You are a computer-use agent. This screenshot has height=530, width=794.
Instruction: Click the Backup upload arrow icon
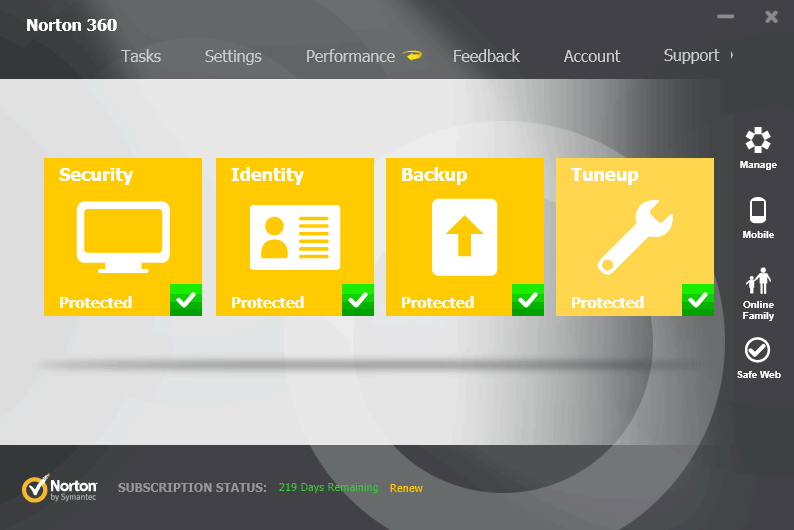[x=464, y=237]
